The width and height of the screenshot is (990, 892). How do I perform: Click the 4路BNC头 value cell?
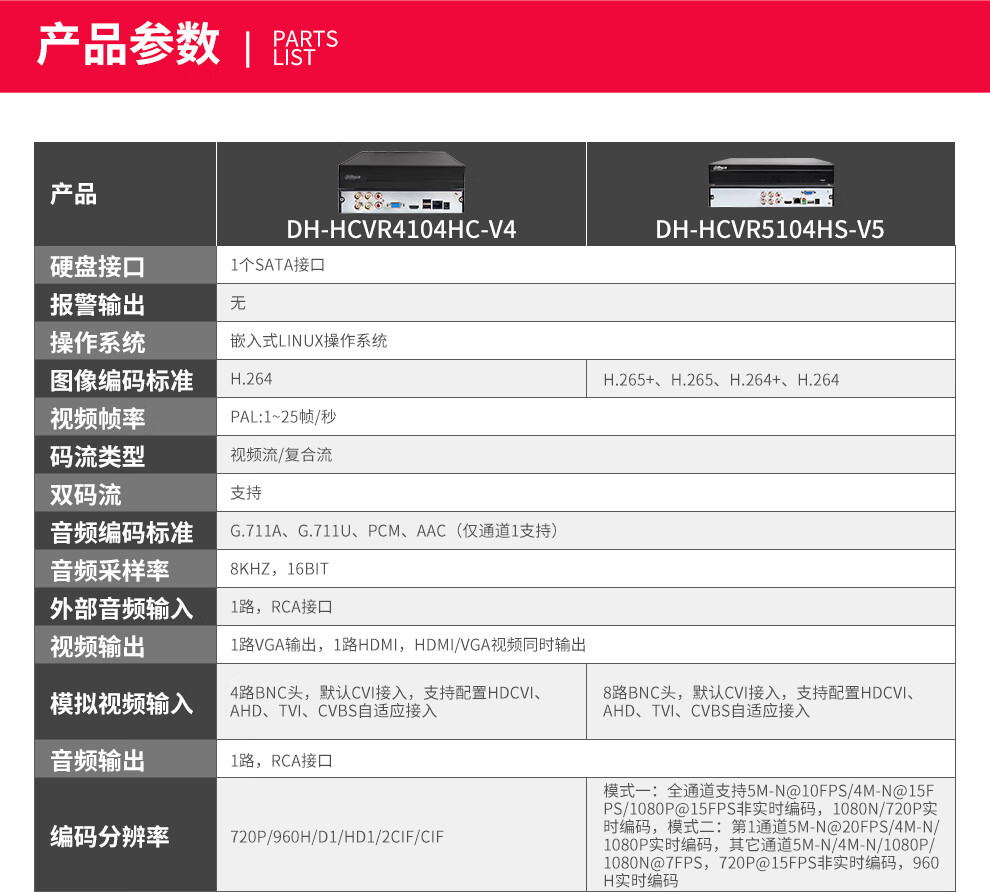(402, 702)
